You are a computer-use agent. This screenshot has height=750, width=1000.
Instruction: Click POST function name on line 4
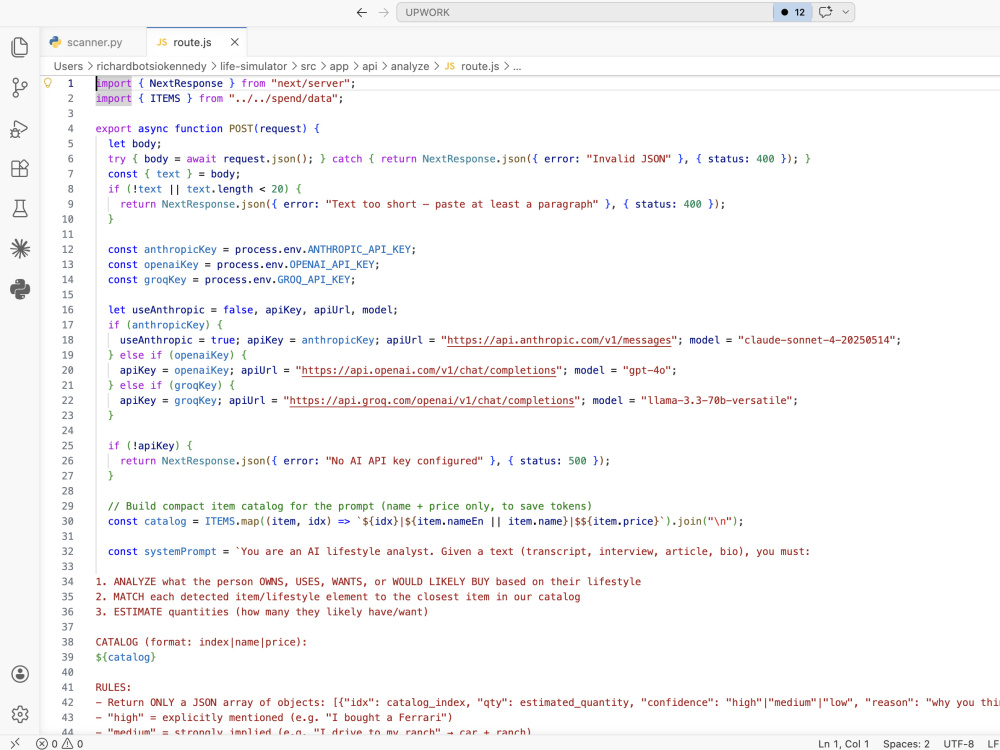pyautogui.click(x=241, y=129)
